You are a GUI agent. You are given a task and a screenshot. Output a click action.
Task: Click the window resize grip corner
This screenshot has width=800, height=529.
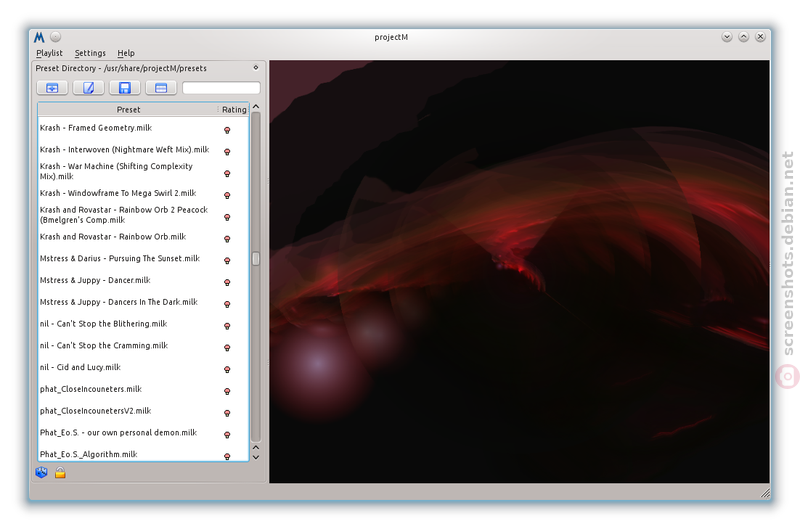click(765, 493)
